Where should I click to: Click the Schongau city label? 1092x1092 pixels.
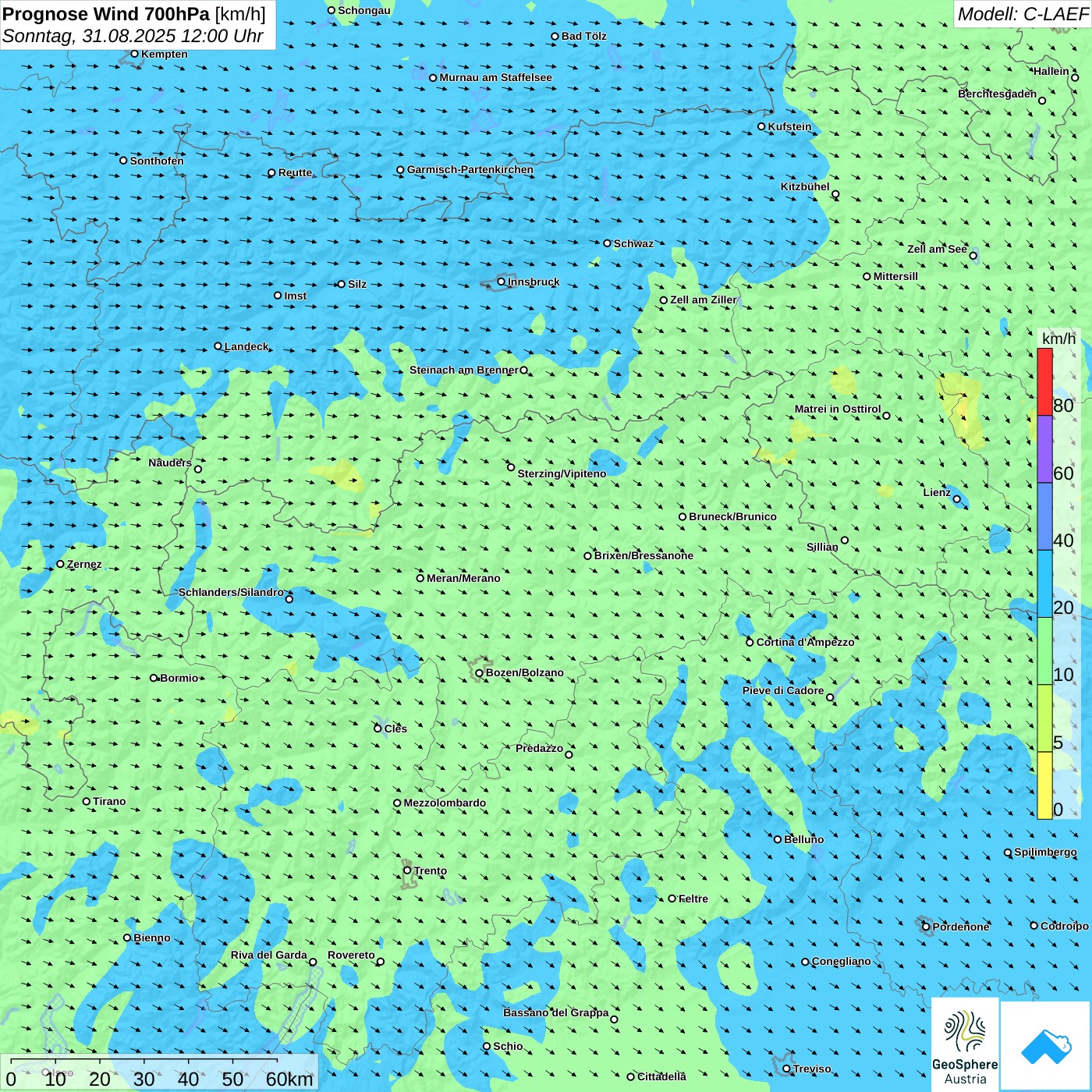tap(364, 10)
